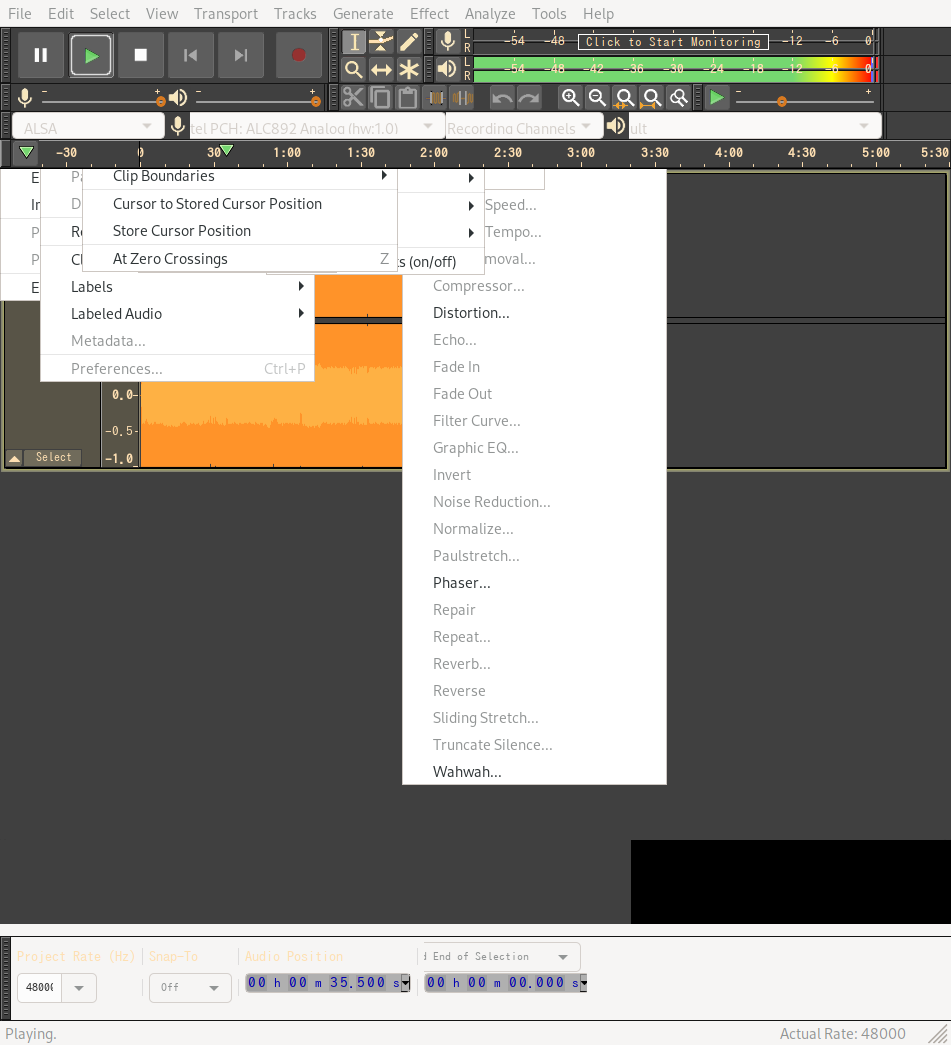Screen dimensions: 951x1045
Task: Click the Cut audio scissors icon
Action: point(352,97)
